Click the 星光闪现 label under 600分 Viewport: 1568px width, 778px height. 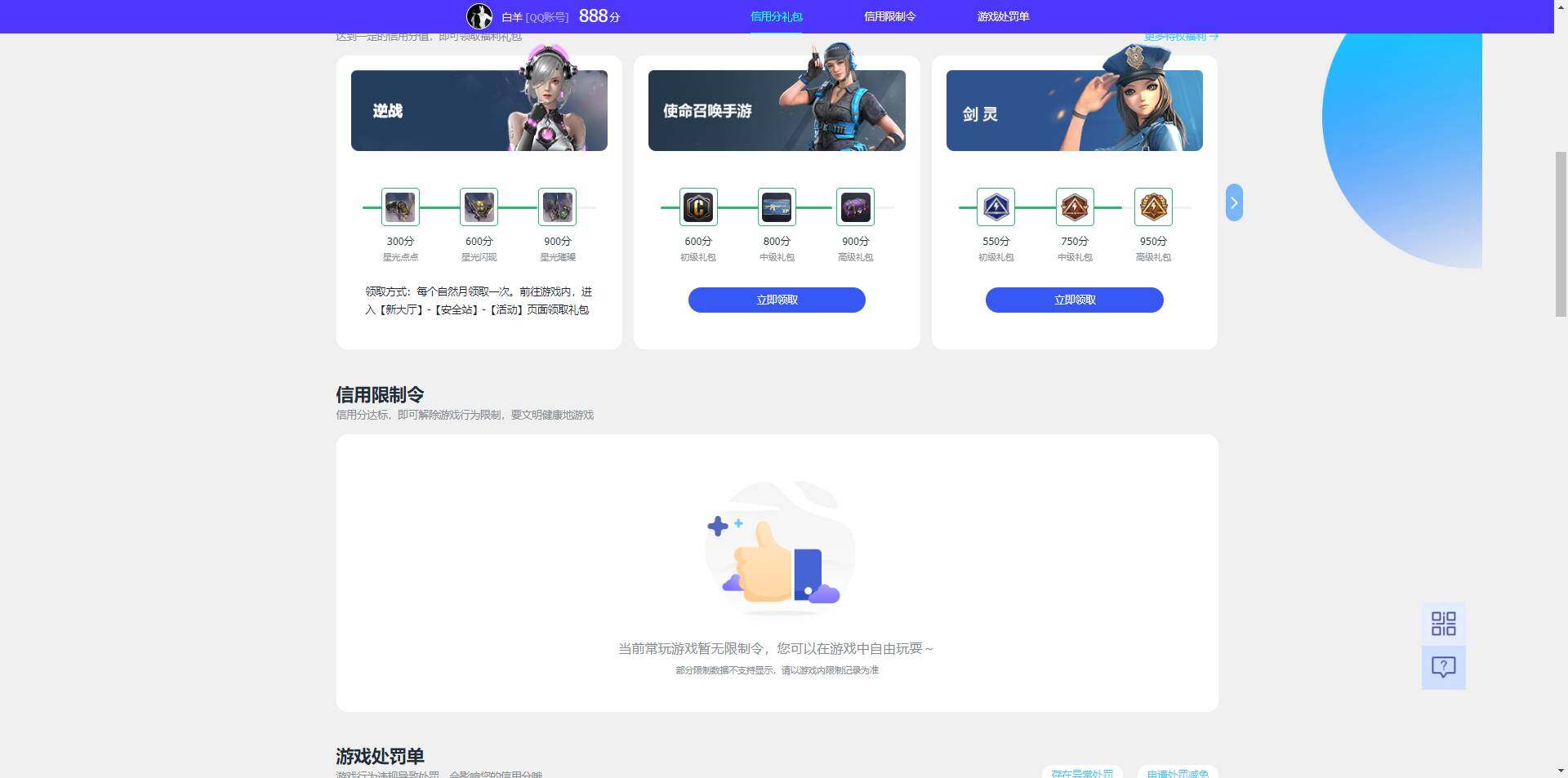479,257
